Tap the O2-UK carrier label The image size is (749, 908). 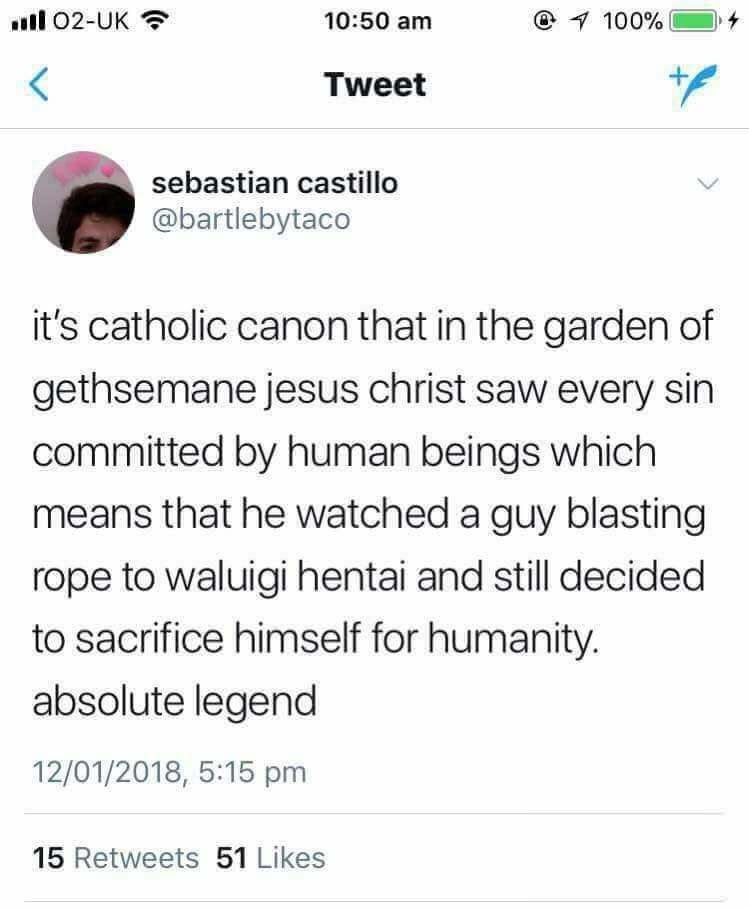coord(85,22)
